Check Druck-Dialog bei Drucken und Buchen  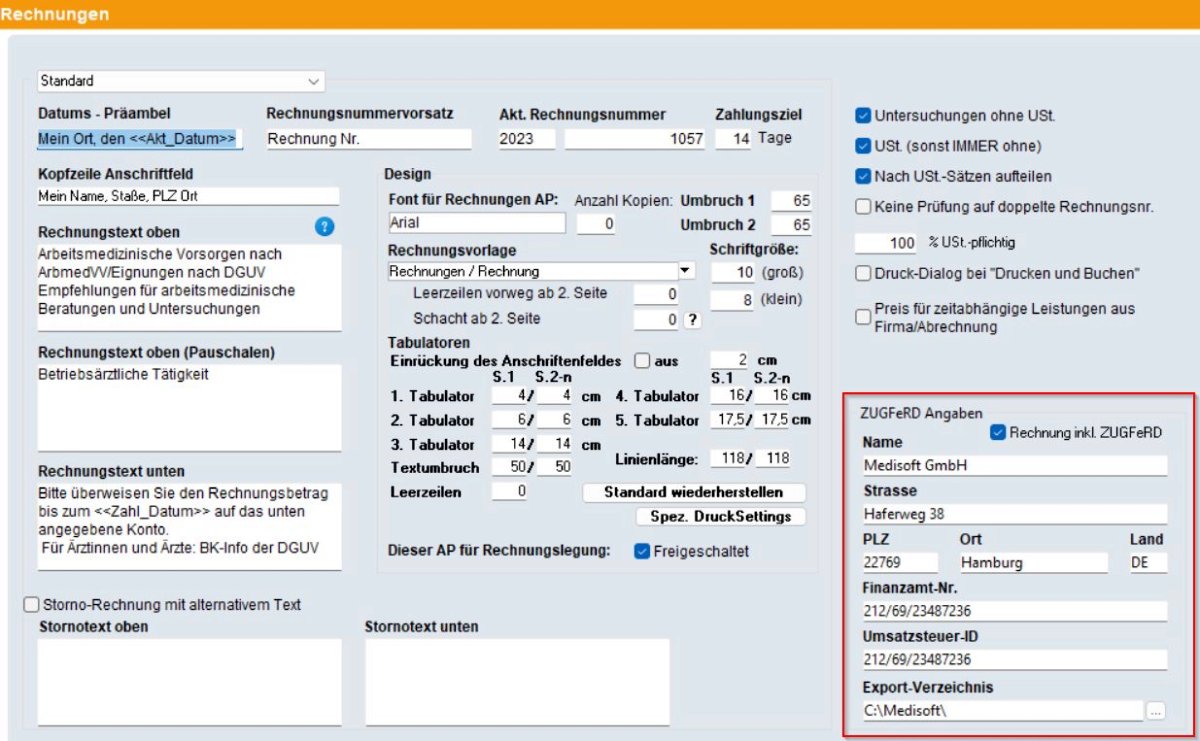click(863, 273)
